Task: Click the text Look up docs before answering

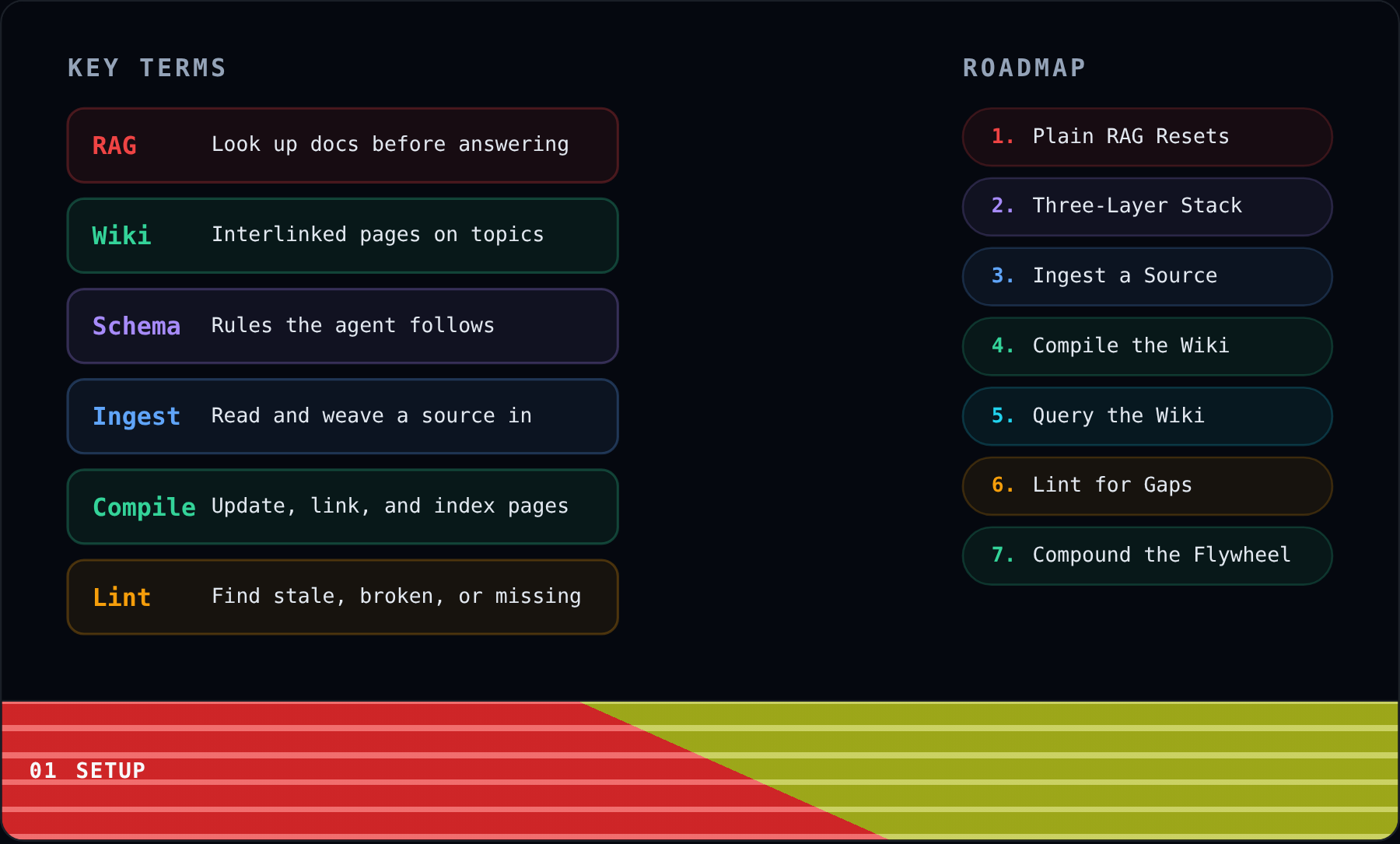Action: pyautogui.click(x=390, y=145)
